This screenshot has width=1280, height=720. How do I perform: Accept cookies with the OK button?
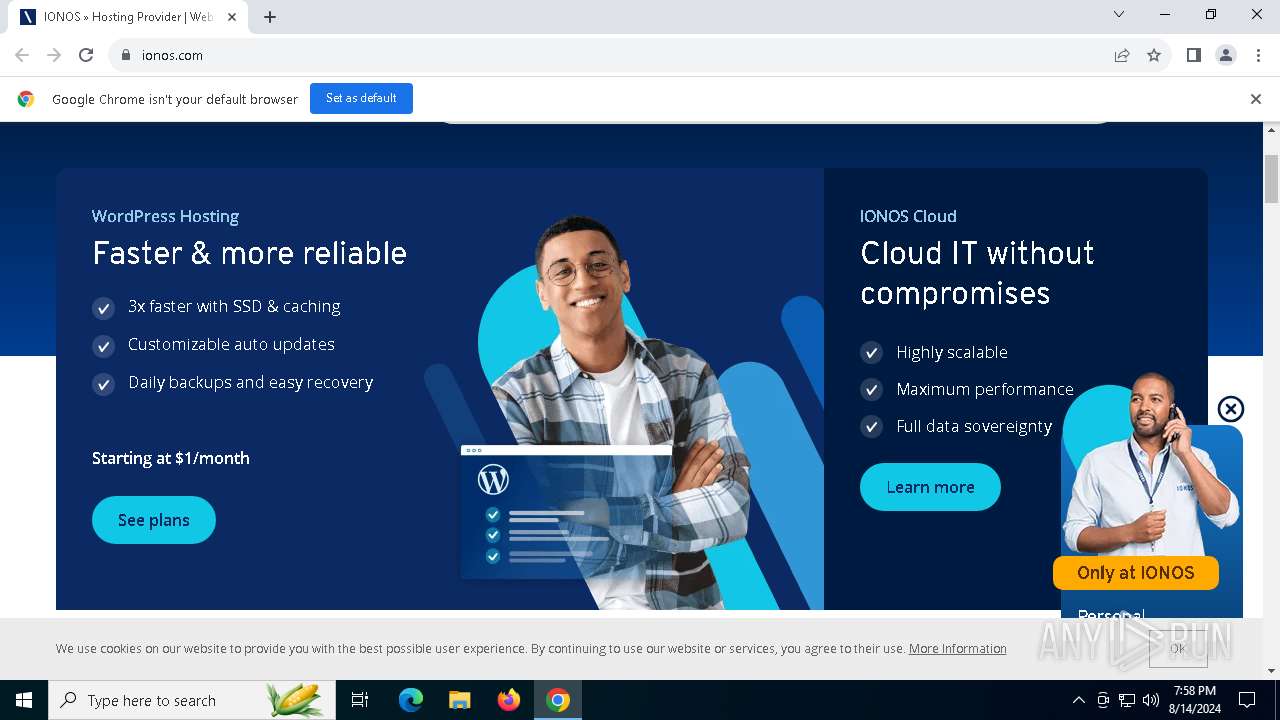(x=1178, y=649)
